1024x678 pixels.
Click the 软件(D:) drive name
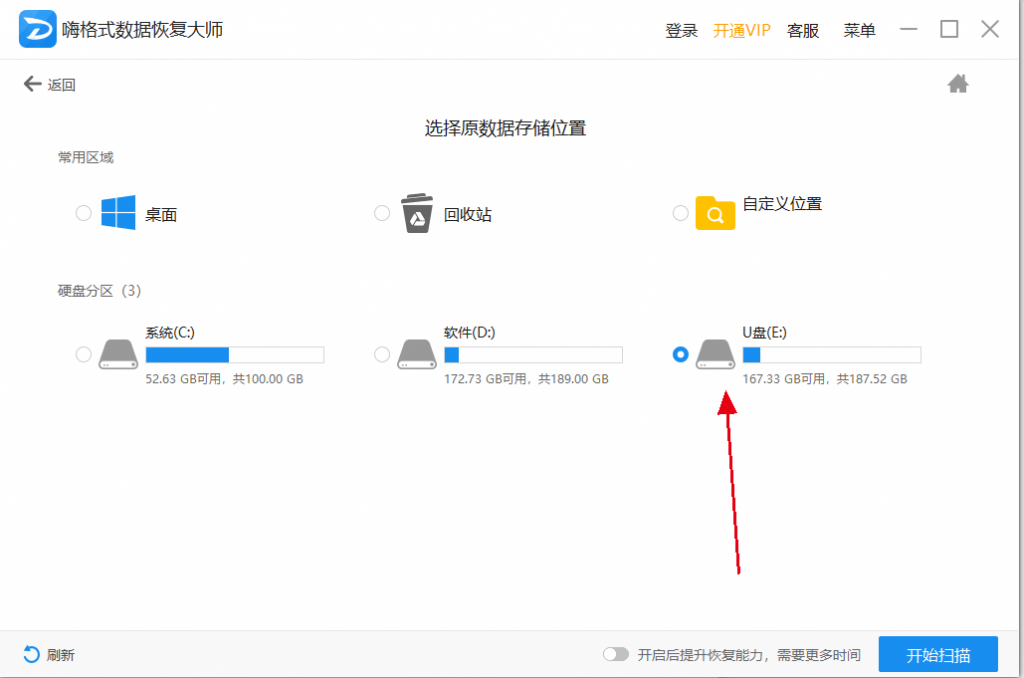point(470,332)
